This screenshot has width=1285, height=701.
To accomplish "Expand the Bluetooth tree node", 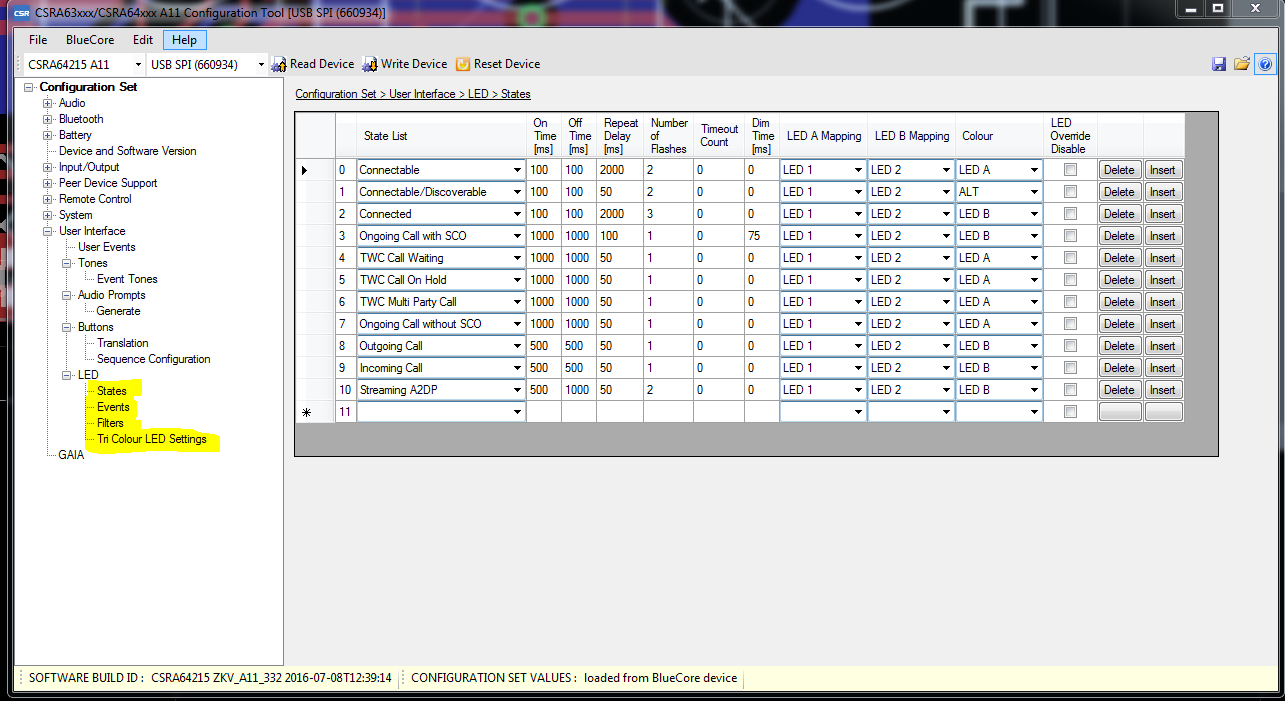I will (x=47, y=119).
